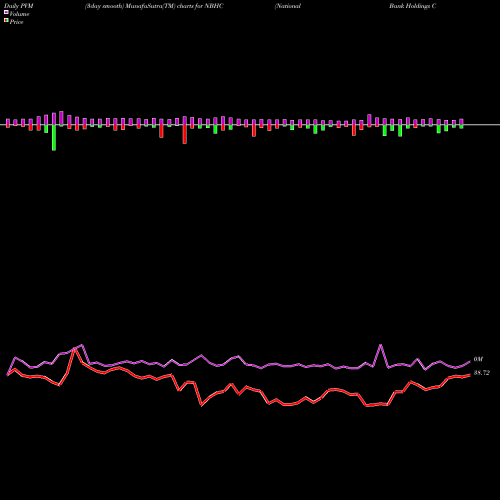
Task: Click the highest peak of the red price line
Action: (x=75, y=349)
